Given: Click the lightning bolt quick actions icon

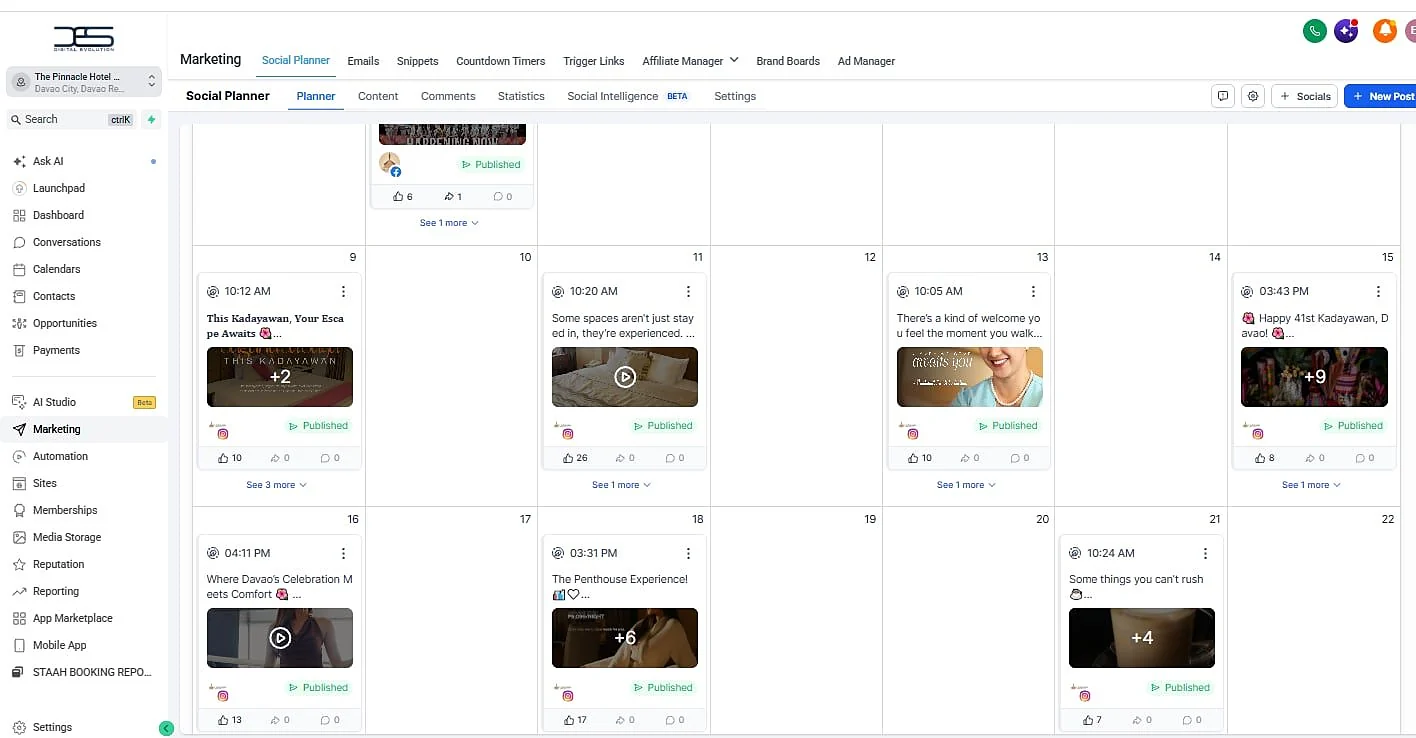Looking at the screenshot, I should point(151,119).
